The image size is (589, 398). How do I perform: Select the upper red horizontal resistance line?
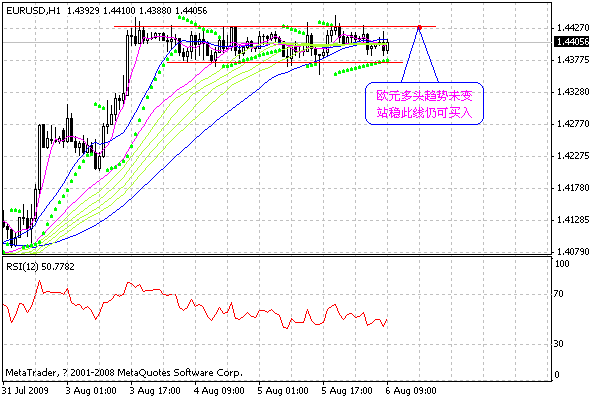click(x=275, y=27)
